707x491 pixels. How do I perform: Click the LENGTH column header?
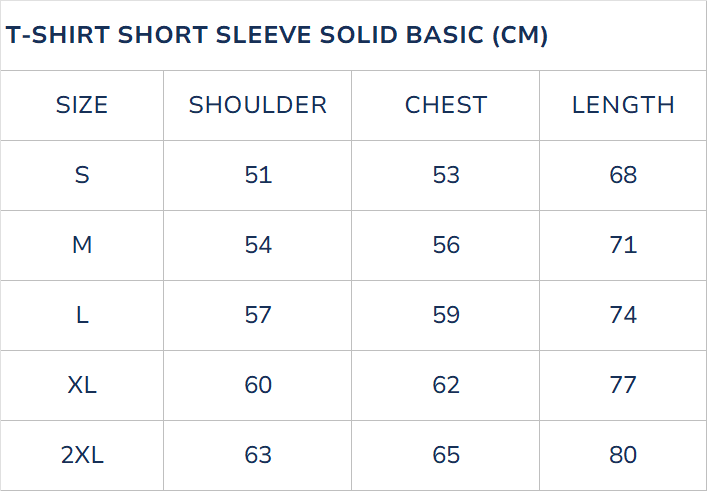623,105
